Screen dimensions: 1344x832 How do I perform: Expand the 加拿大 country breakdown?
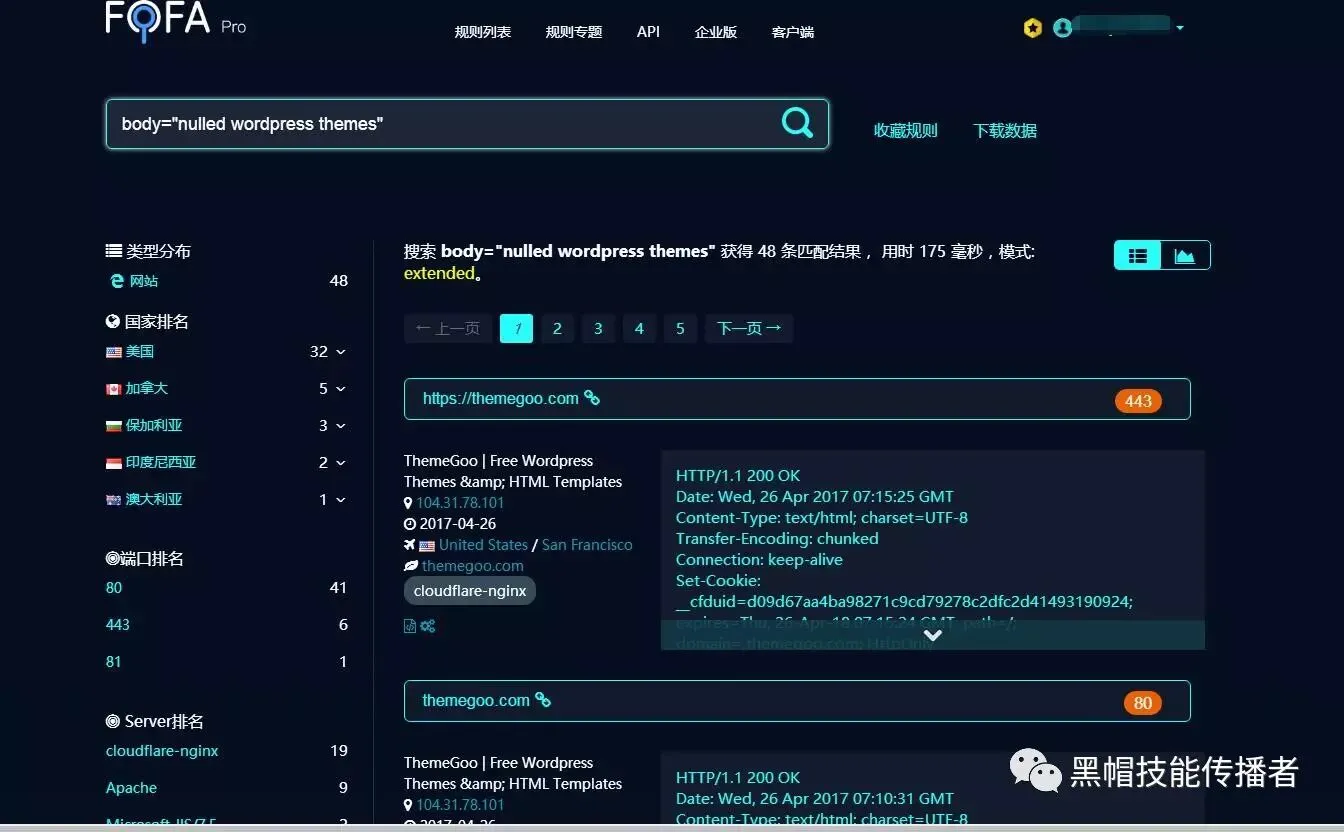pos(341,389)
